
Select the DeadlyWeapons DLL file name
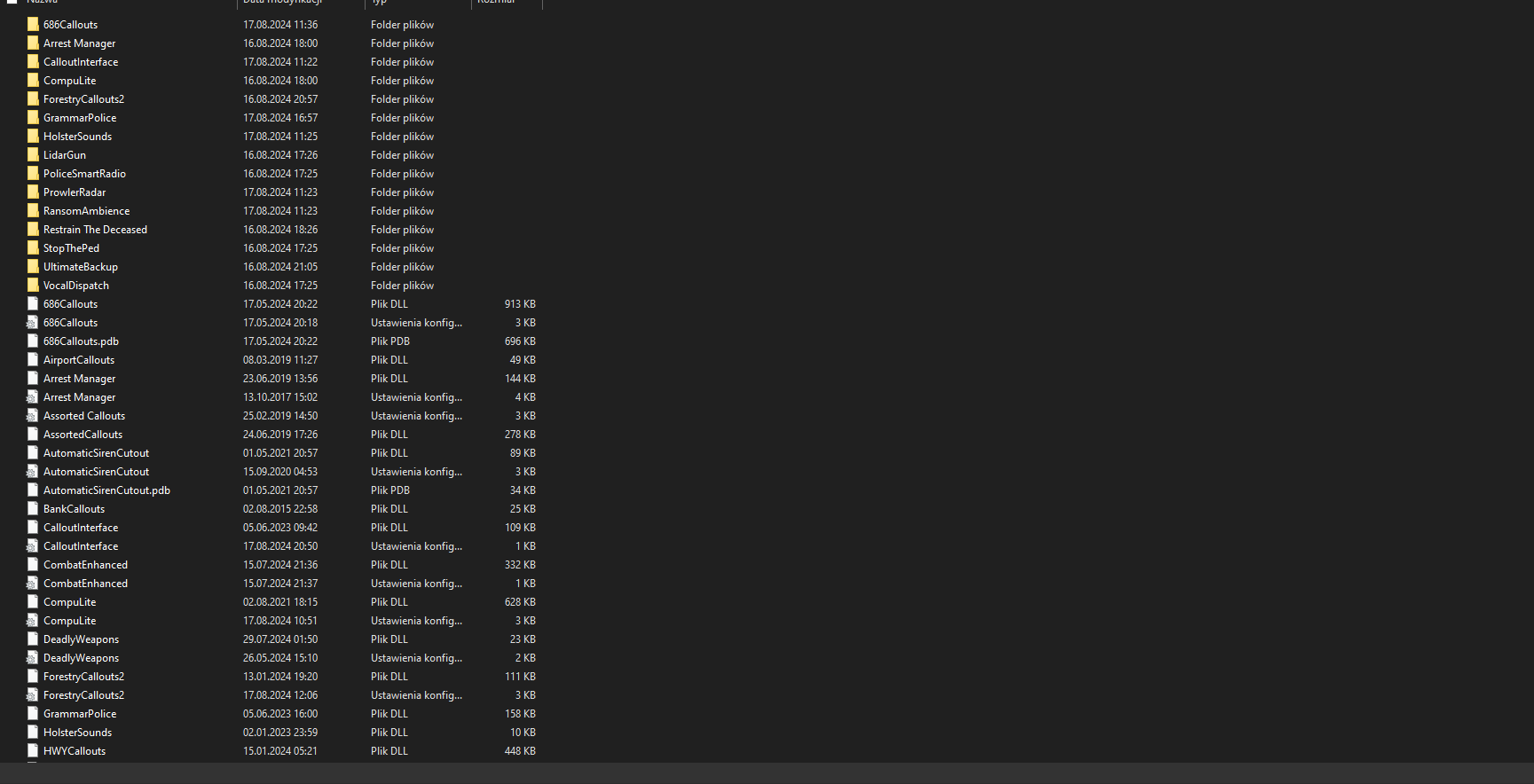81,639
